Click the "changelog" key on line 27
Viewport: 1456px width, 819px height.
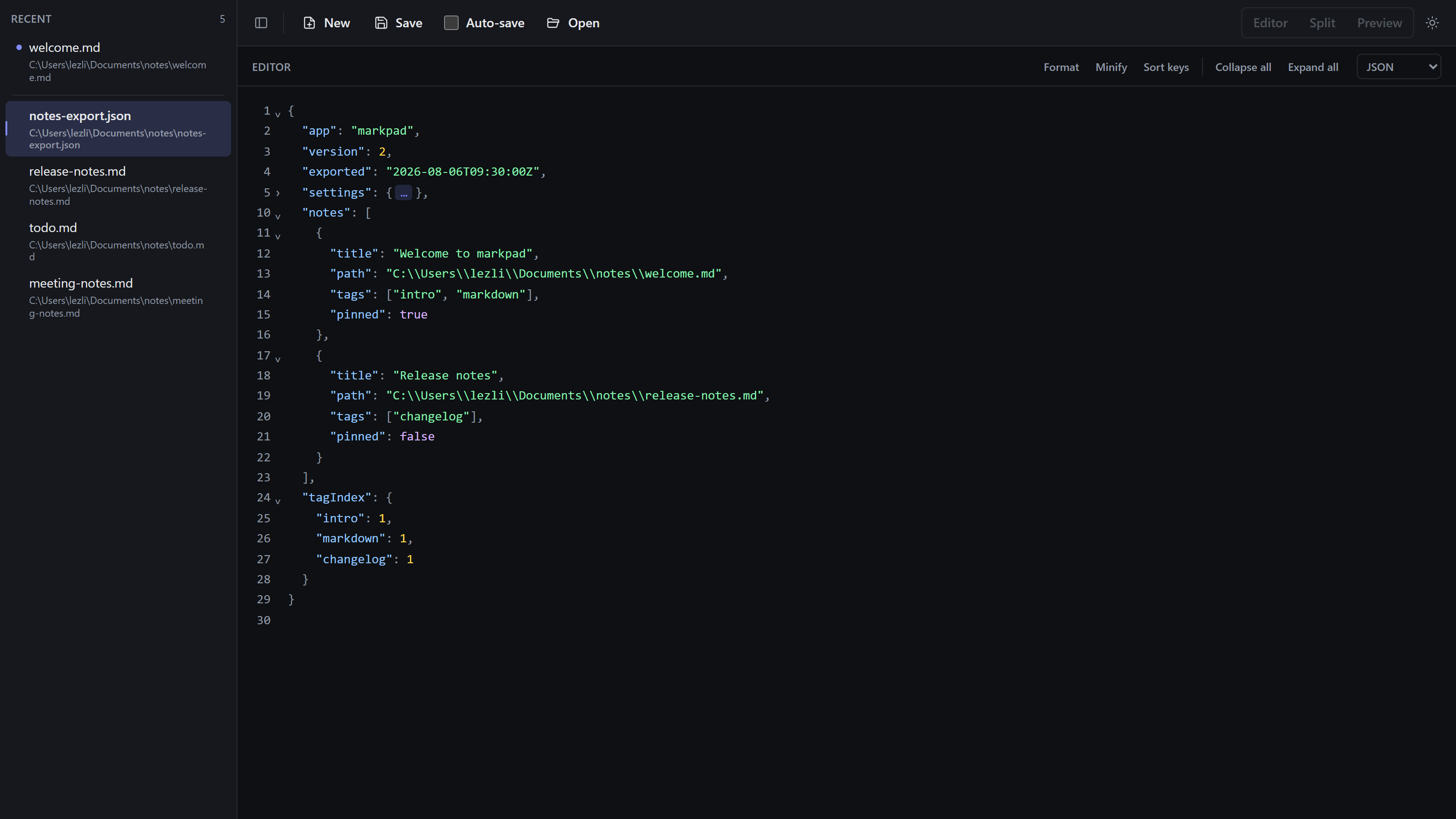coord(354,560)
